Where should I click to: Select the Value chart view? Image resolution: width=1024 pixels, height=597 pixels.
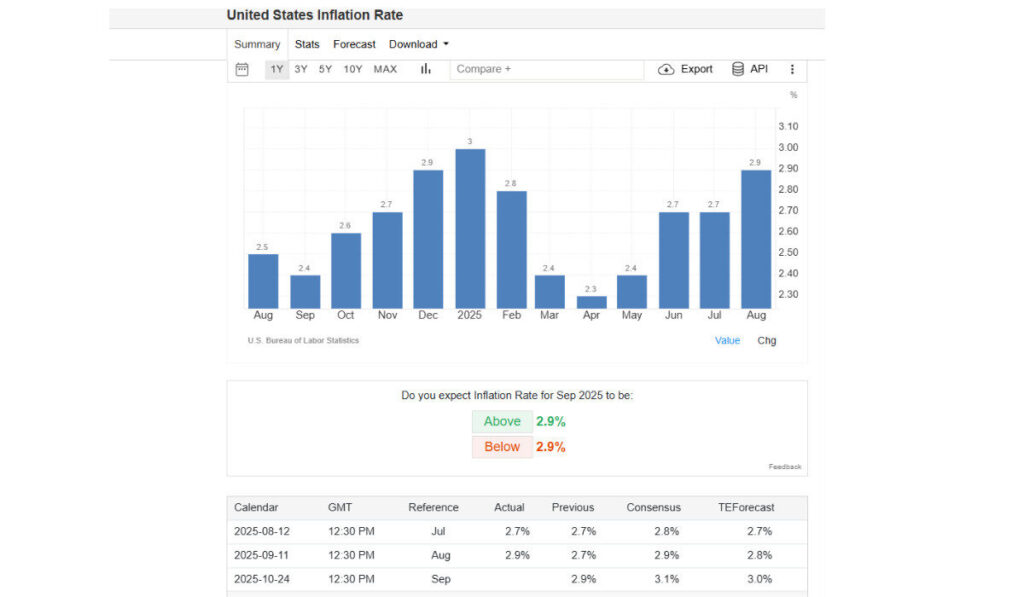coord(727,340)
